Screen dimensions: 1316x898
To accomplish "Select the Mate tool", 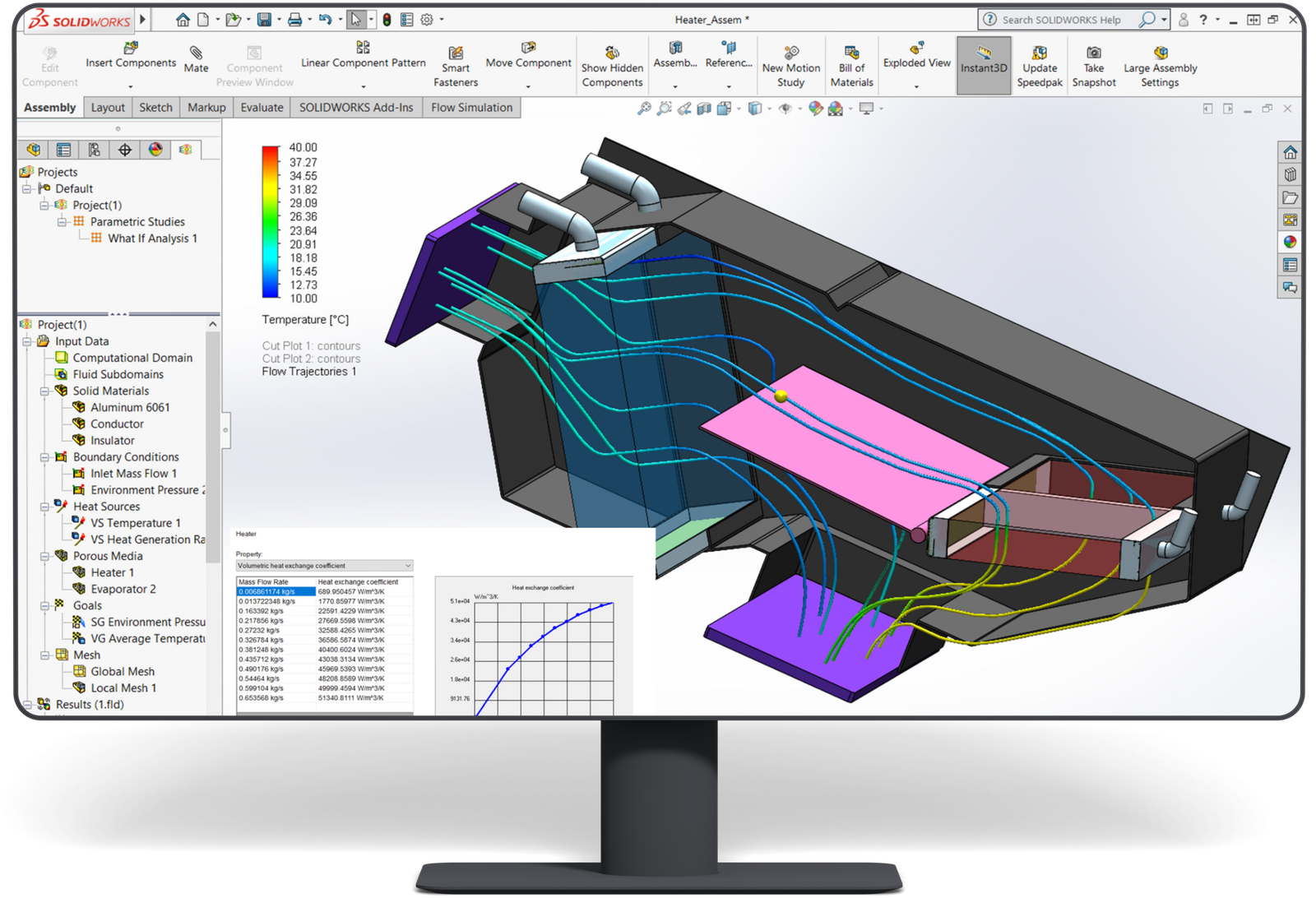I will 196,53.
